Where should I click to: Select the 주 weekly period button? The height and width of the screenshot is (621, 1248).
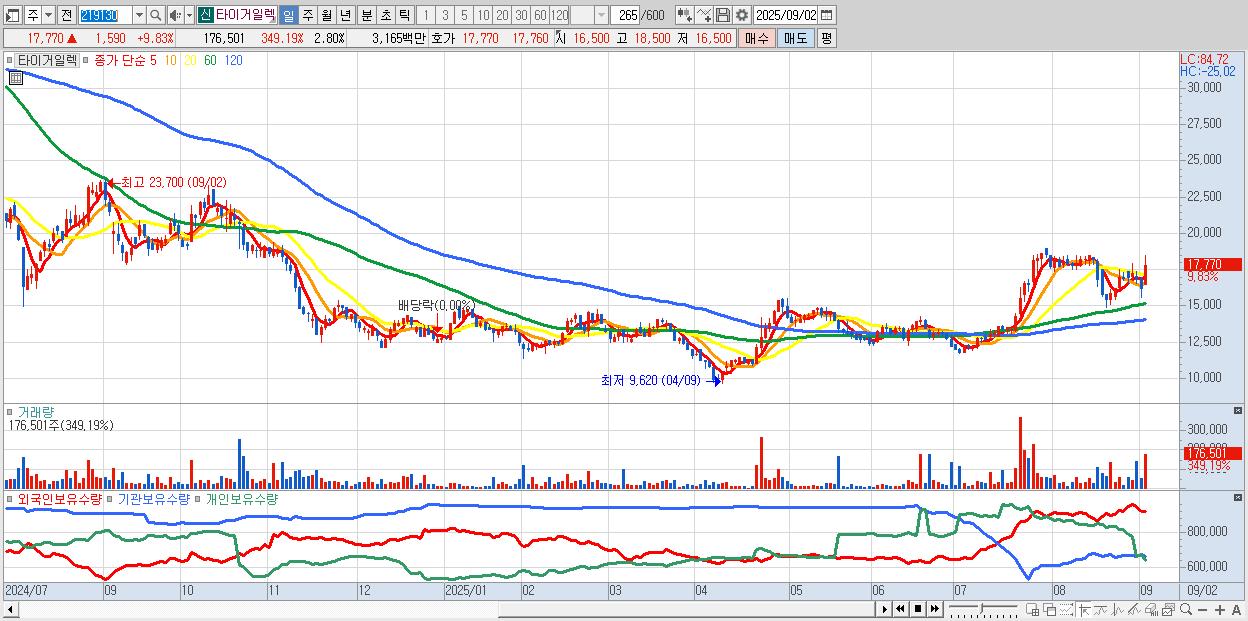(x=308, y=15)
